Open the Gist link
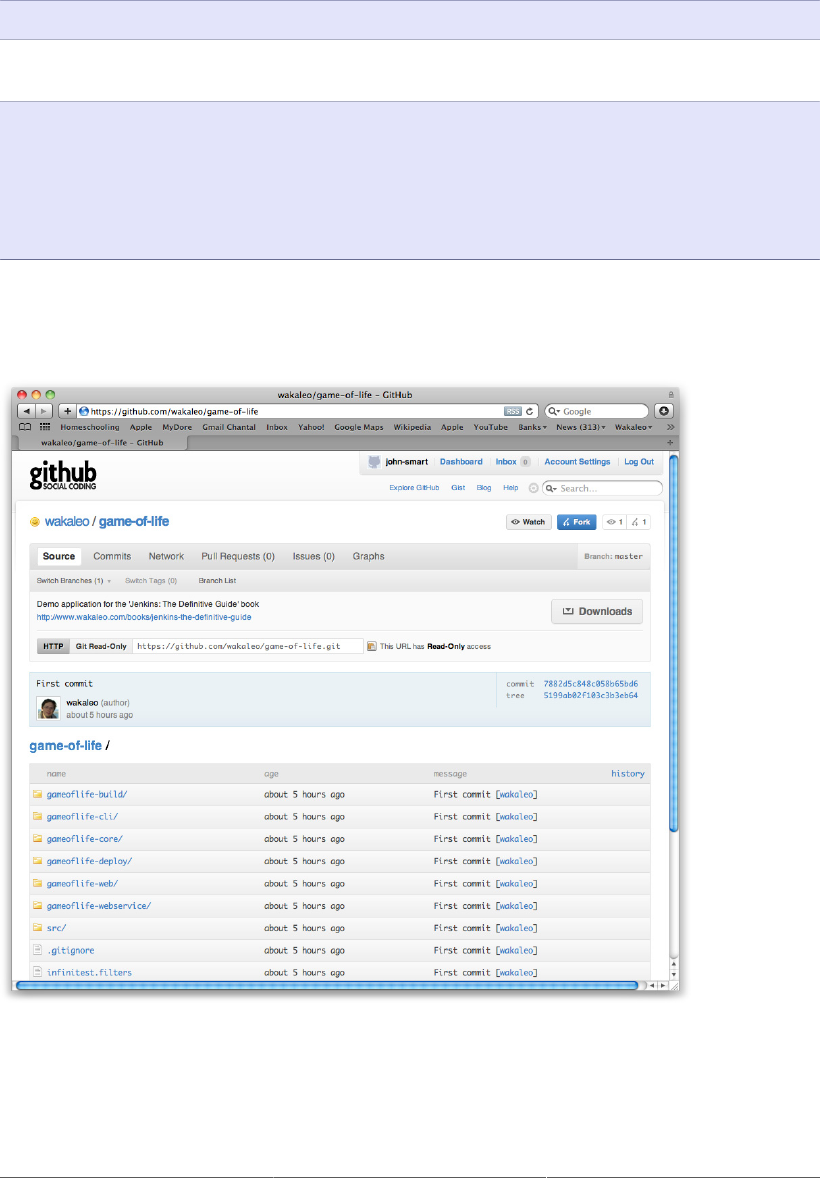 tap(458, 488)
